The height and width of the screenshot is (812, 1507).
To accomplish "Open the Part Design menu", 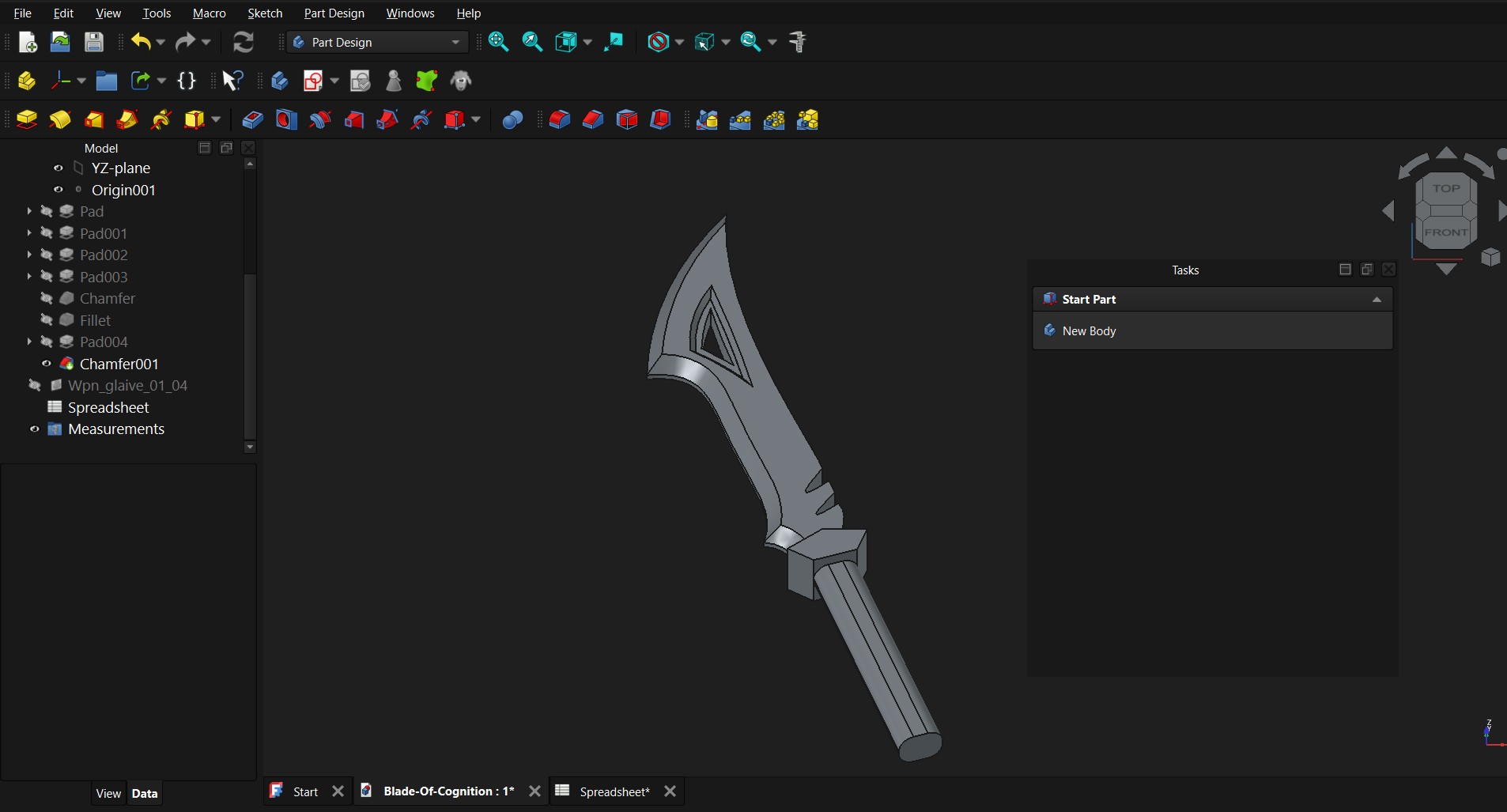I will 334,13.
